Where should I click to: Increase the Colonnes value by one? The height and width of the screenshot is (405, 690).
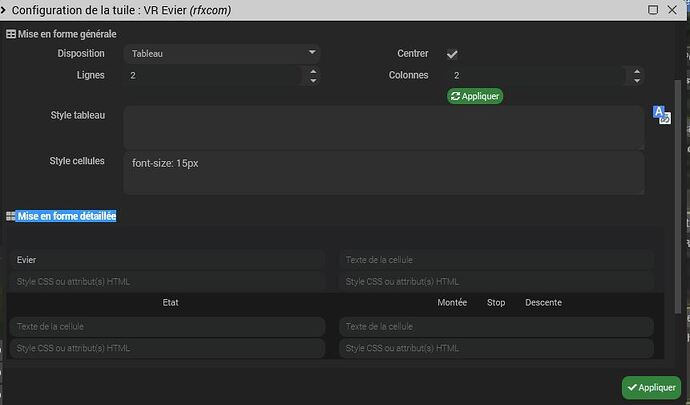click(x=634, y=70)
